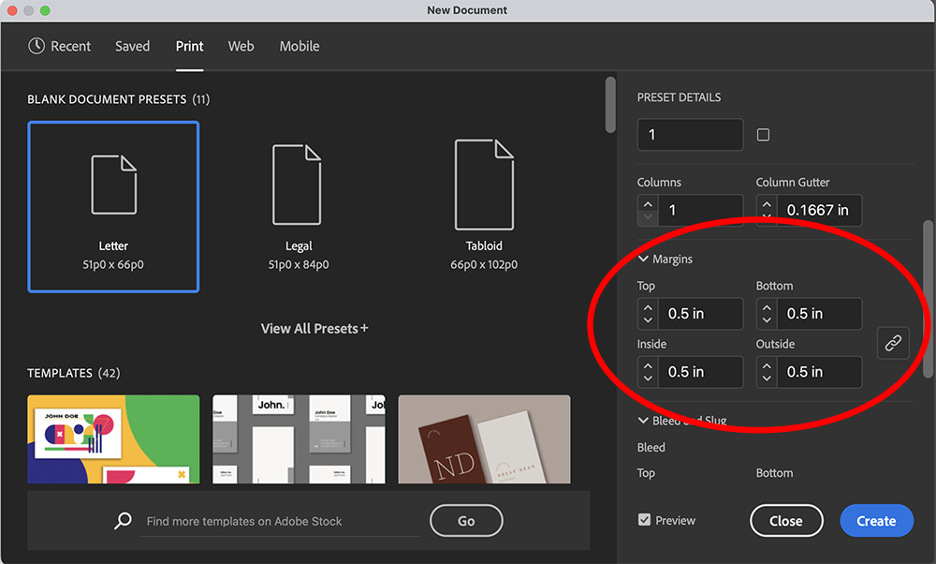Open the colorful John Doe business card template
936x564 pixels.
pos(113,439)
